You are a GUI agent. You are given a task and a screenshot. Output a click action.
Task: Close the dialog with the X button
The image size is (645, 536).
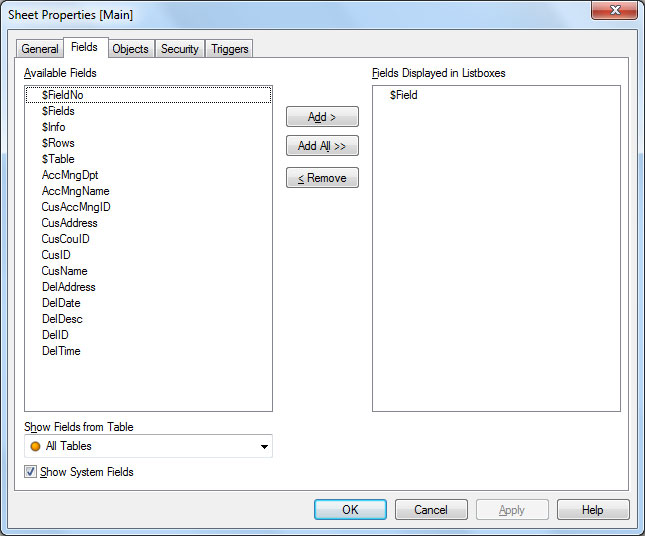coord(615,10)
